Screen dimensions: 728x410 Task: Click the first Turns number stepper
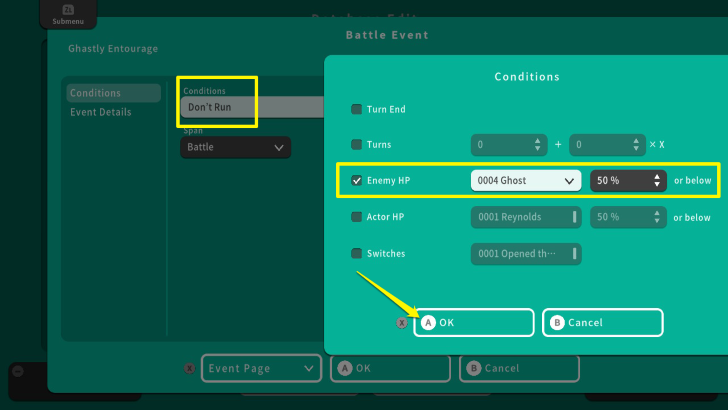(508, 145)
